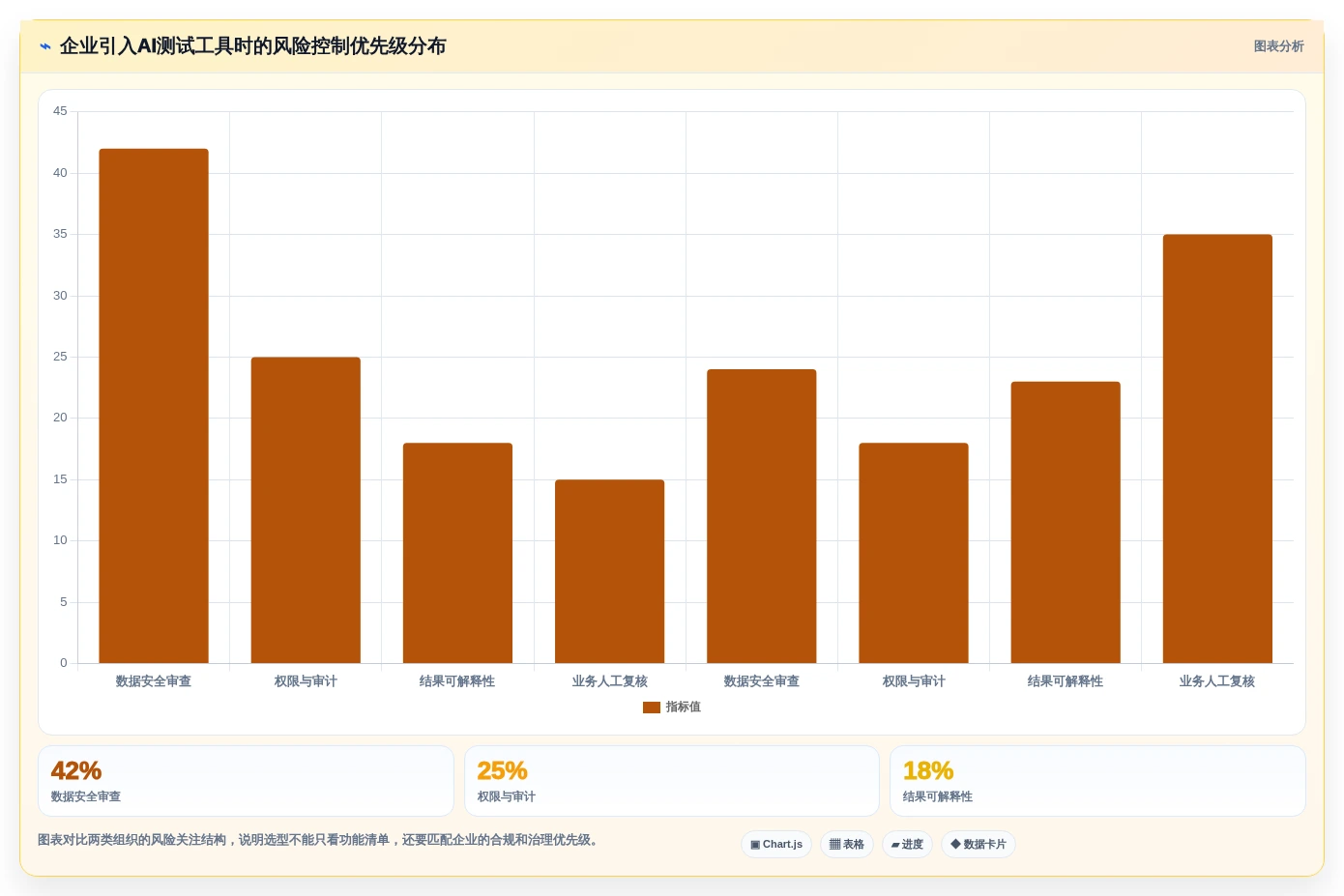The image size is (1344, 896).
Task: Click y-axis label 5
Action: click(64, 602)
